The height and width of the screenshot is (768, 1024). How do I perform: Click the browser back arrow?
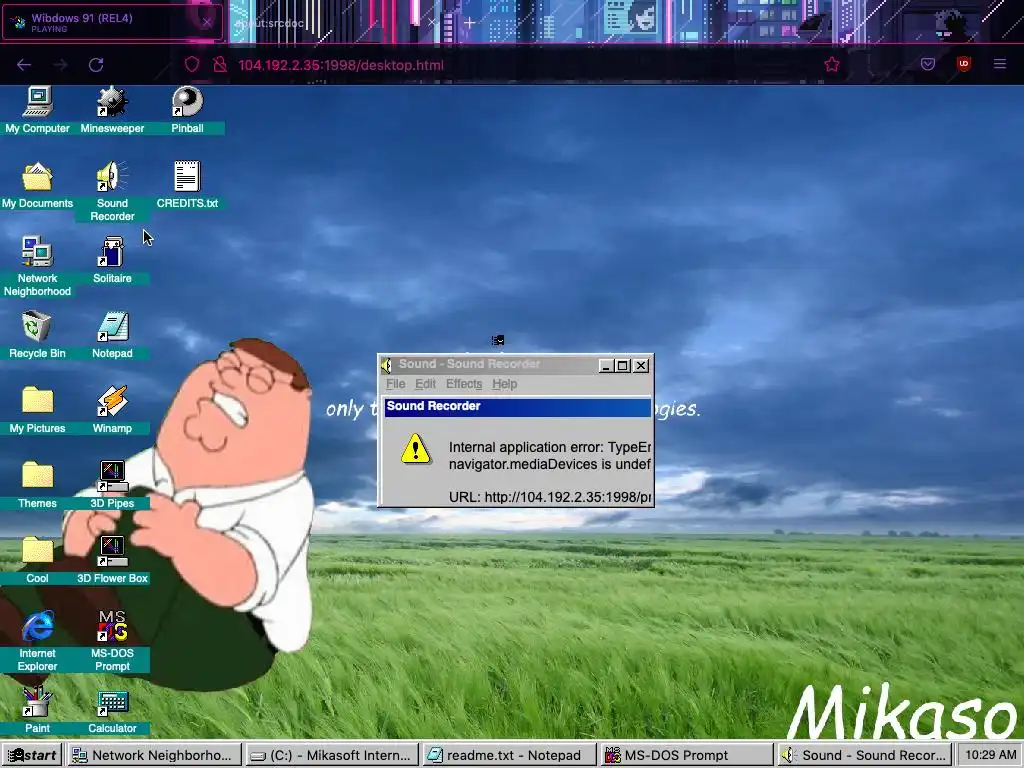24,65
